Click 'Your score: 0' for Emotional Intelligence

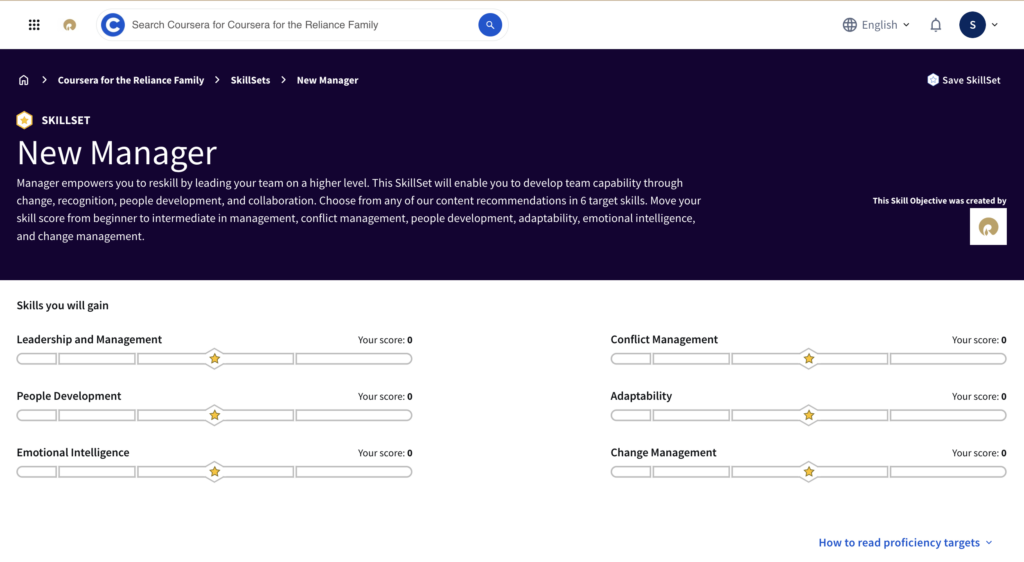(385, 452)
